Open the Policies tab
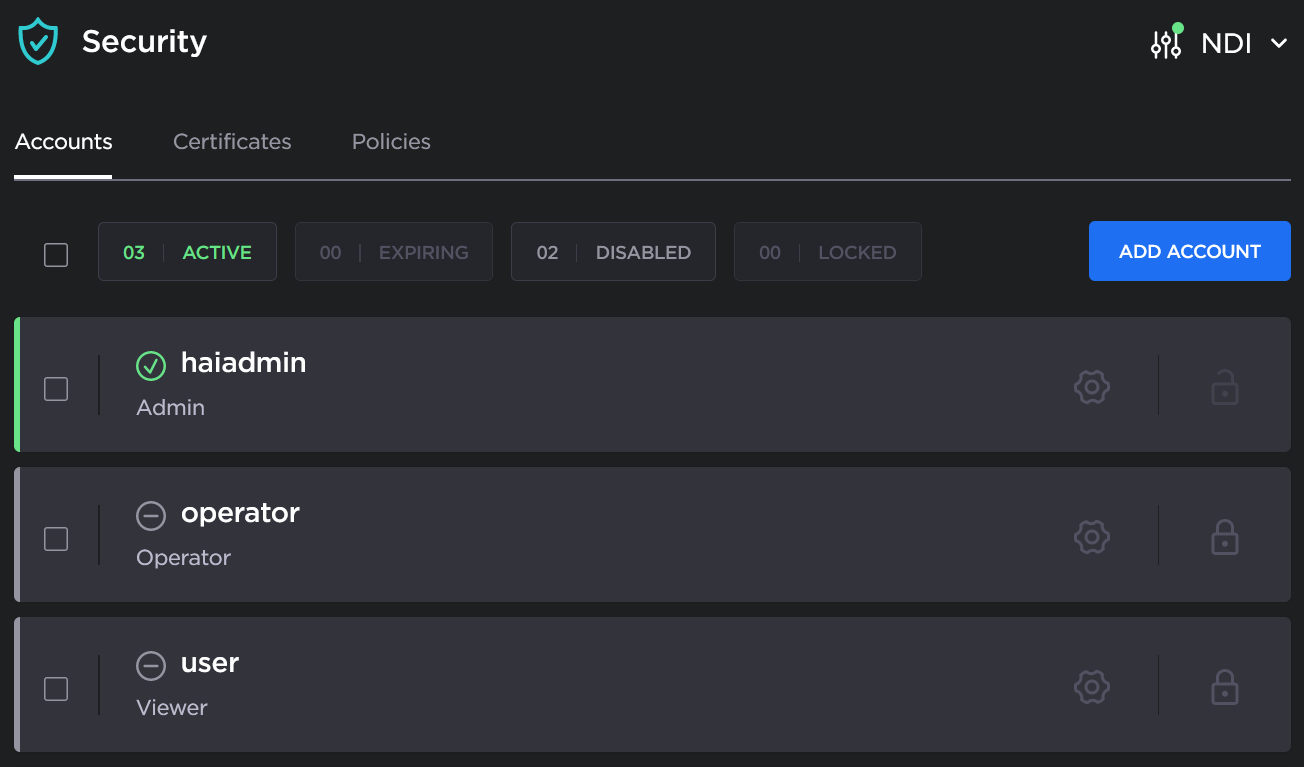Screen dimensions: 1304x767 pos(391,142)
